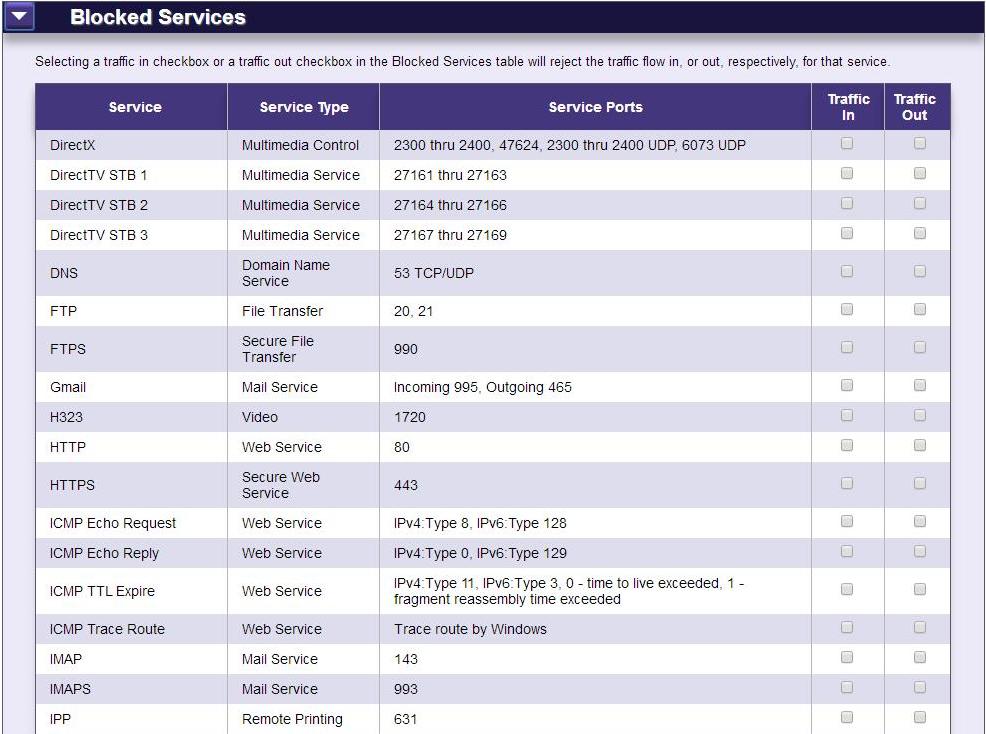Click the Traffic In column header
Image resolution: width=986 pixels, height=734 pixels.
click(848, 107)
